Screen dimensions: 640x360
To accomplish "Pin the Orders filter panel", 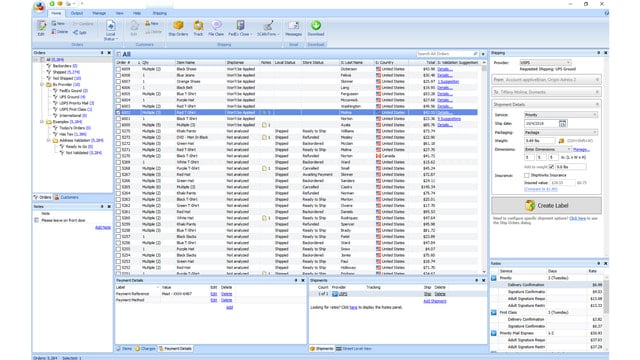I will [x=102, y=53].
